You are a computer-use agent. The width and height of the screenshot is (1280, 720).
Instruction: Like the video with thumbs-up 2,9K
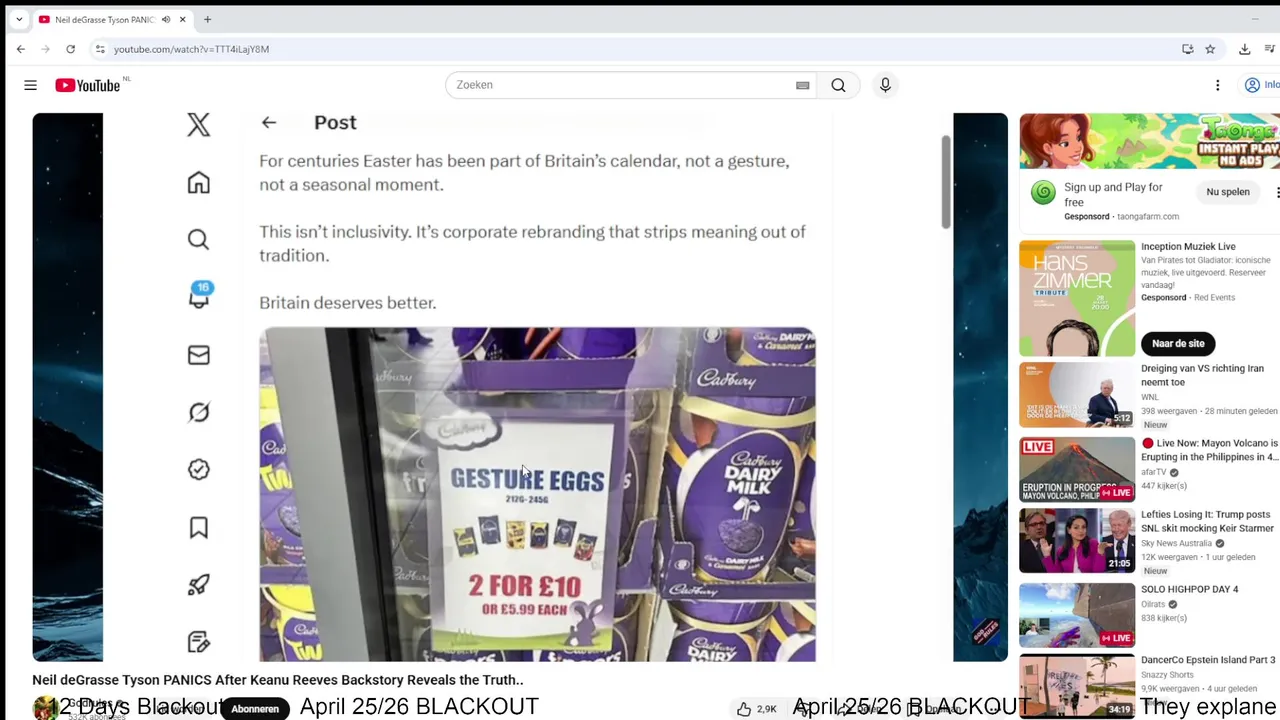pyautogui.click(x=755, y=708)
